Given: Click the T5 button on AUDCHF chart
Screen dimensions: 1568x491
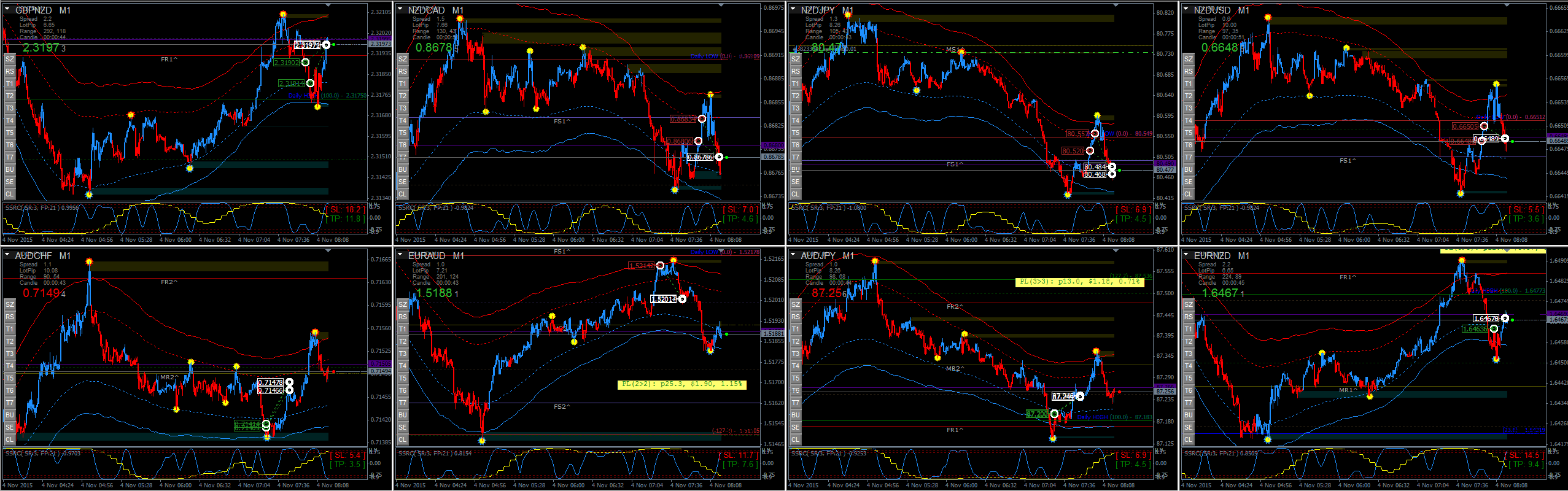Looking at the screenshot, I should point(9,378).
